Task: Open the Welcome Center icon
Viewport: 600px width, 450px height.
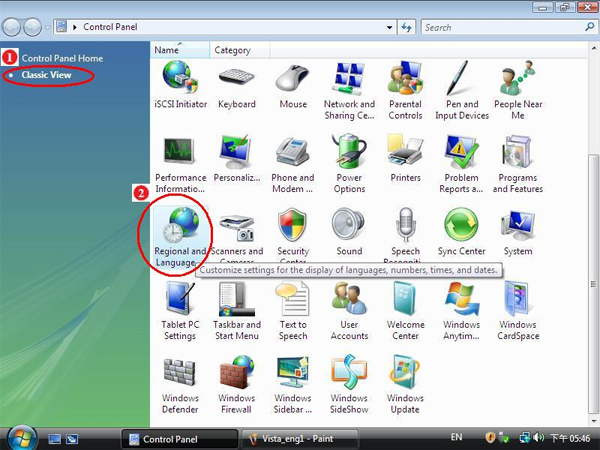Action: [404, 298]
